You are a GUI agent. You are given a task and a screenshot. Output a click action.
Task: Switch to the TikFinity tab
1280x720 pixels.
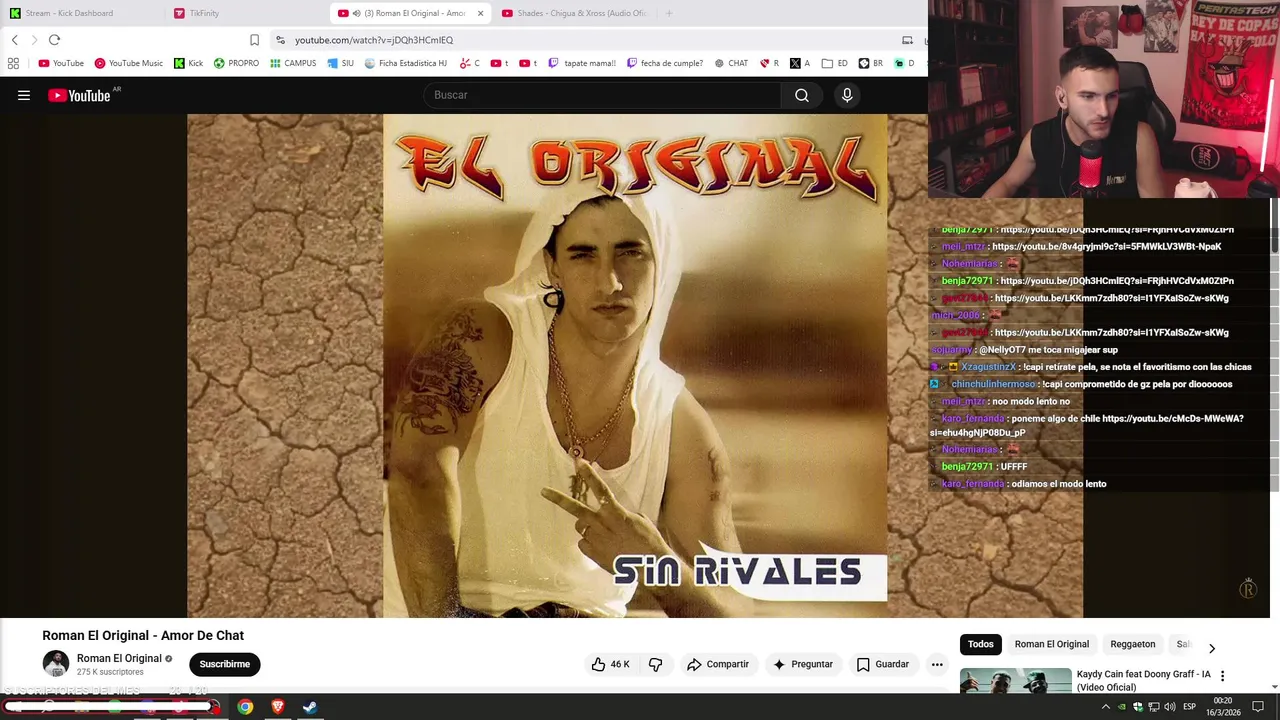pos(245,13)
